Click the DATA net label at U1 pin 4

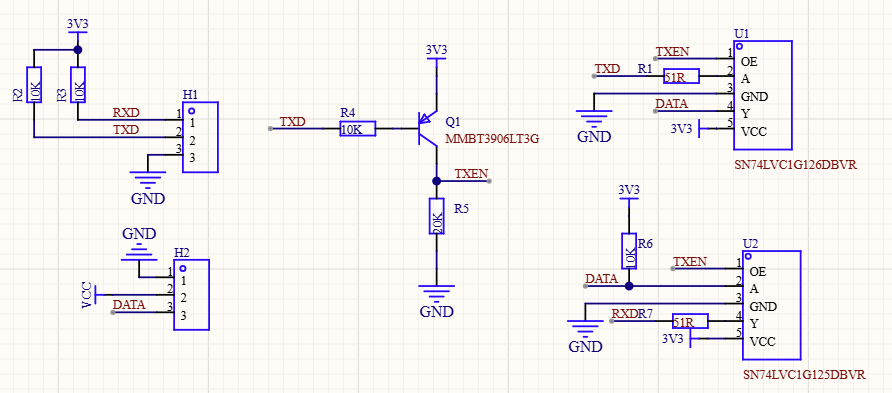coord(672,104)
